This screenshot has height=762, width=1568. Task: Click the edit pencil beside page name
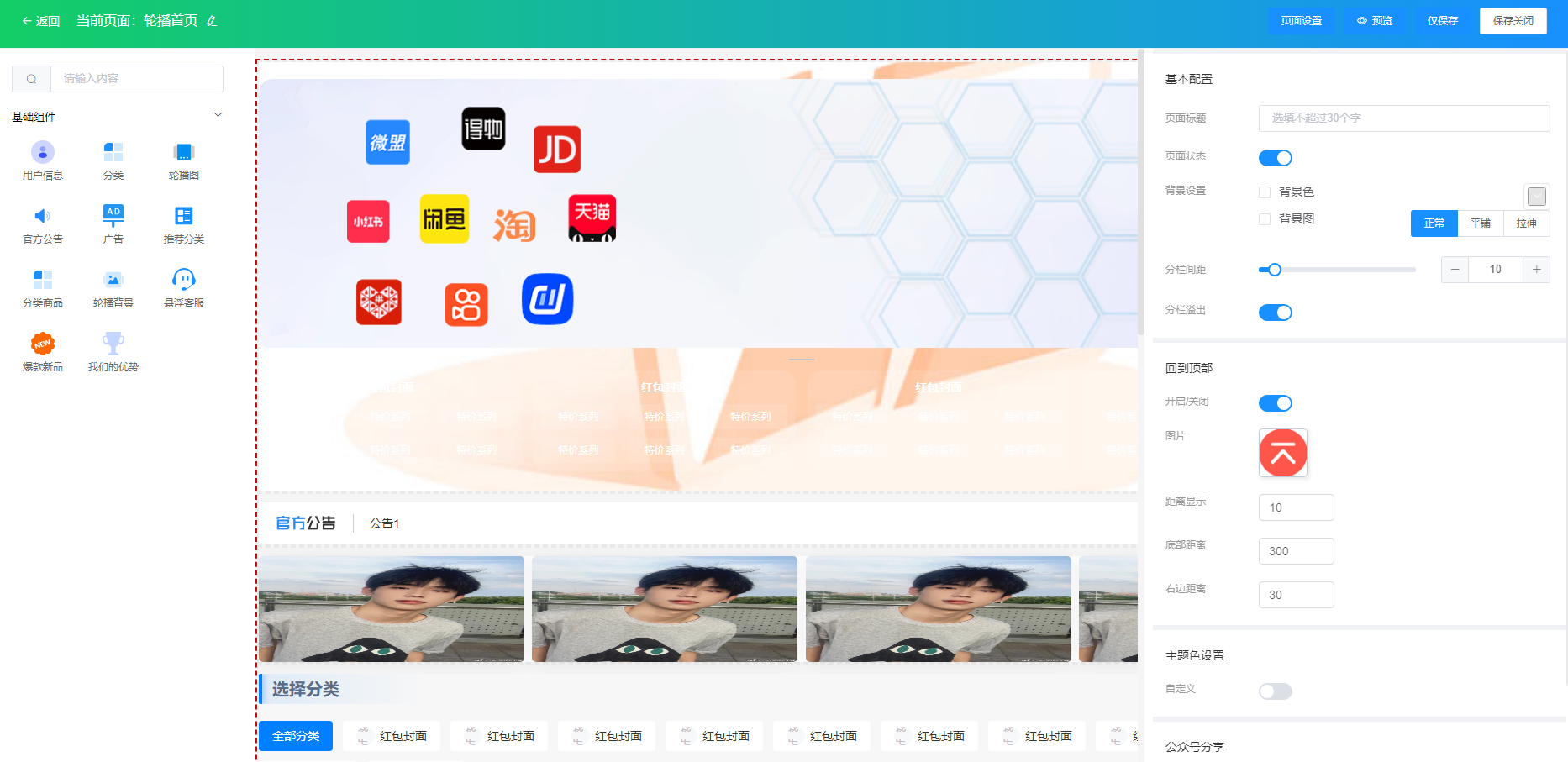(212, 21)
